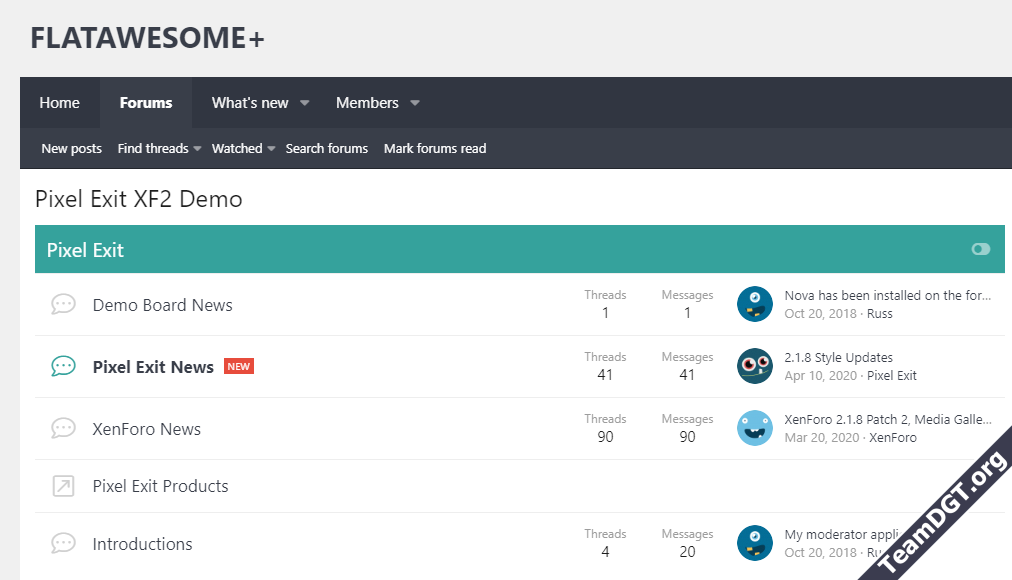Click the Oct 20, 2018 date in Demo Board News row
The image size is (1012, 580).
point(820,314)
